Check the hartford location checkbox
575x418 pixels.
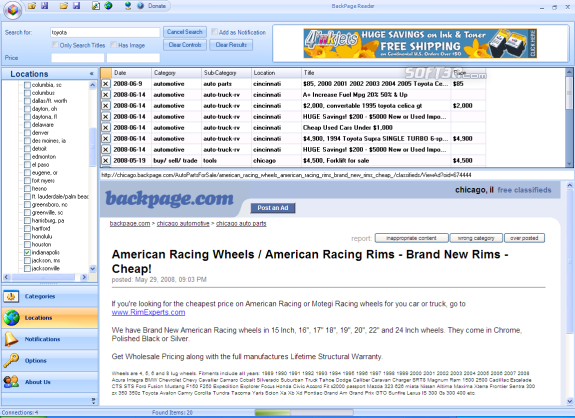tap(27, 228)
